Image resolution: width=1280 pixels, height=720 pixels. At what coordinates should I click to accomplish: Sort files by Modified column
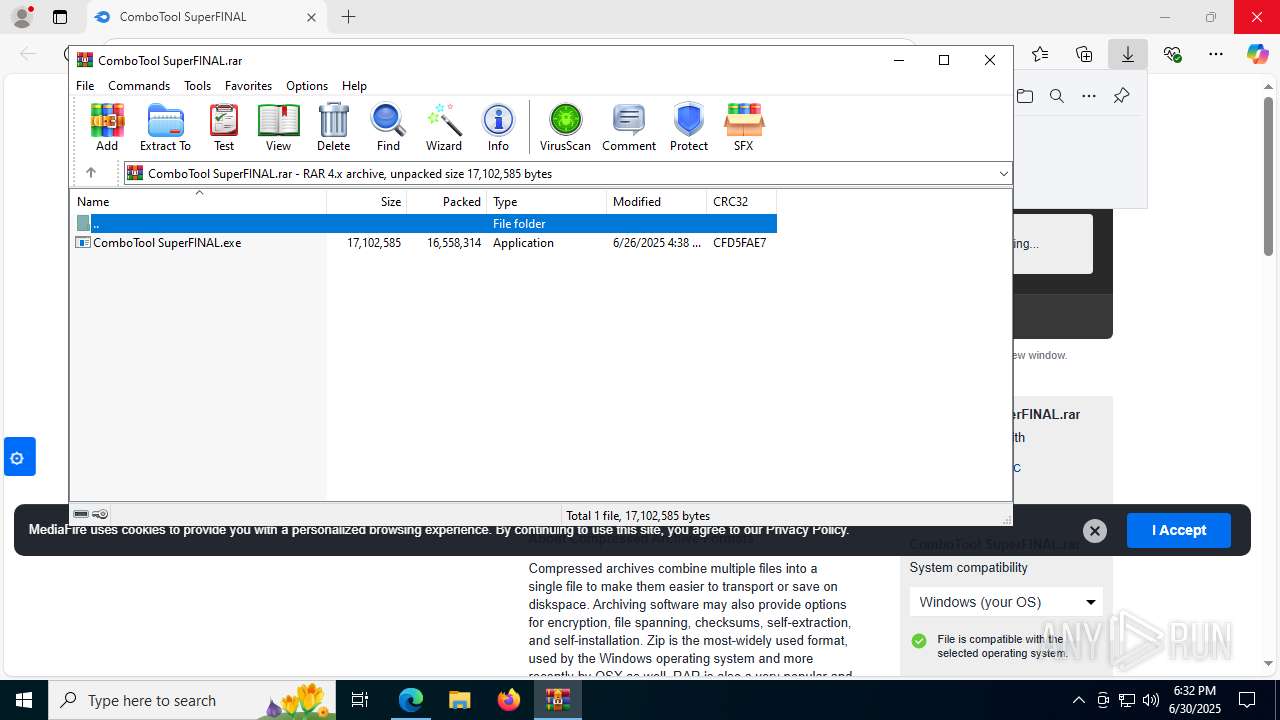(657, 201)
